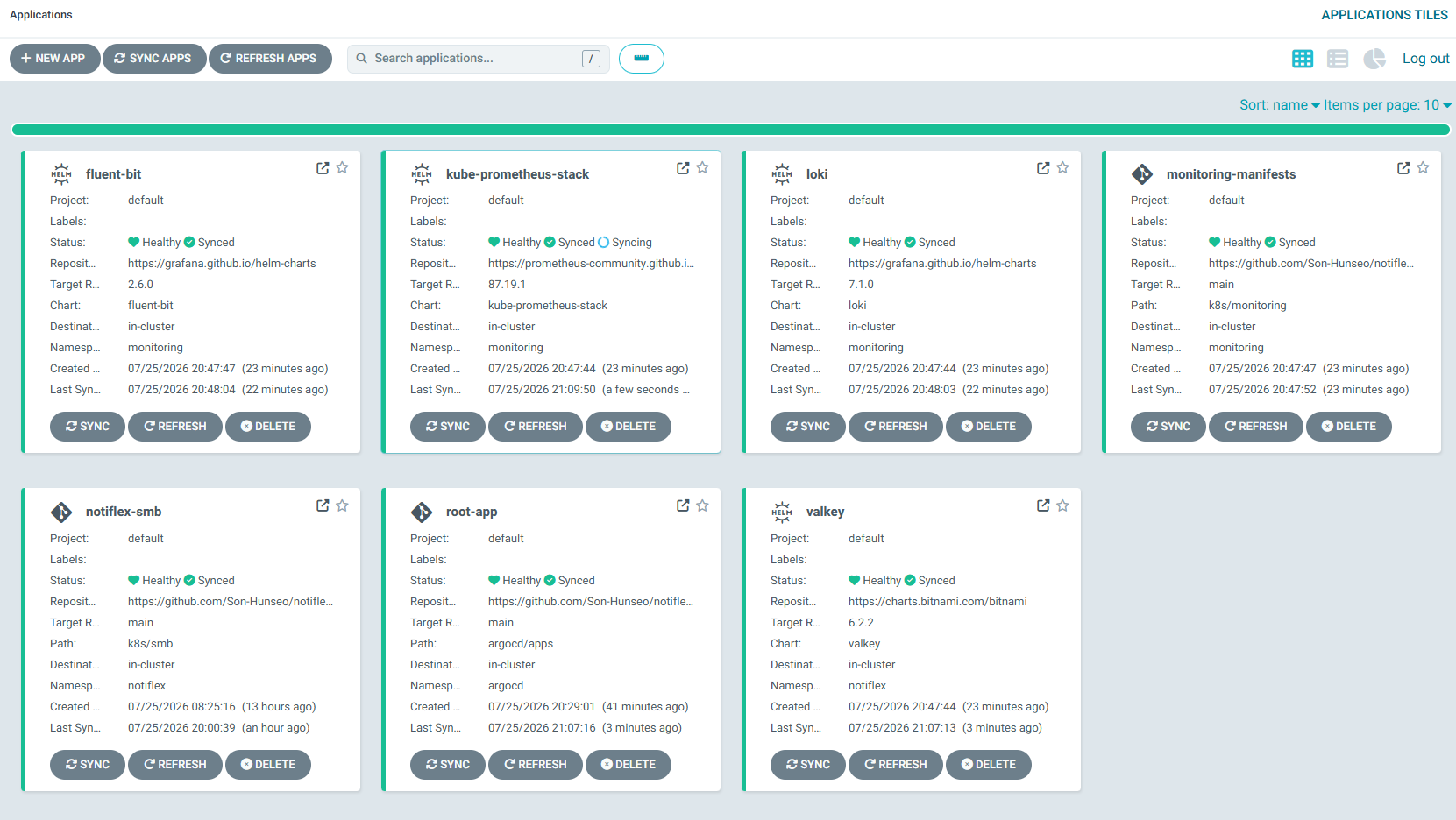Click the monitoring-manifests git icon
This screenshot has height=820, width=1456.
pyautogui.click(x=1142, y=173)
